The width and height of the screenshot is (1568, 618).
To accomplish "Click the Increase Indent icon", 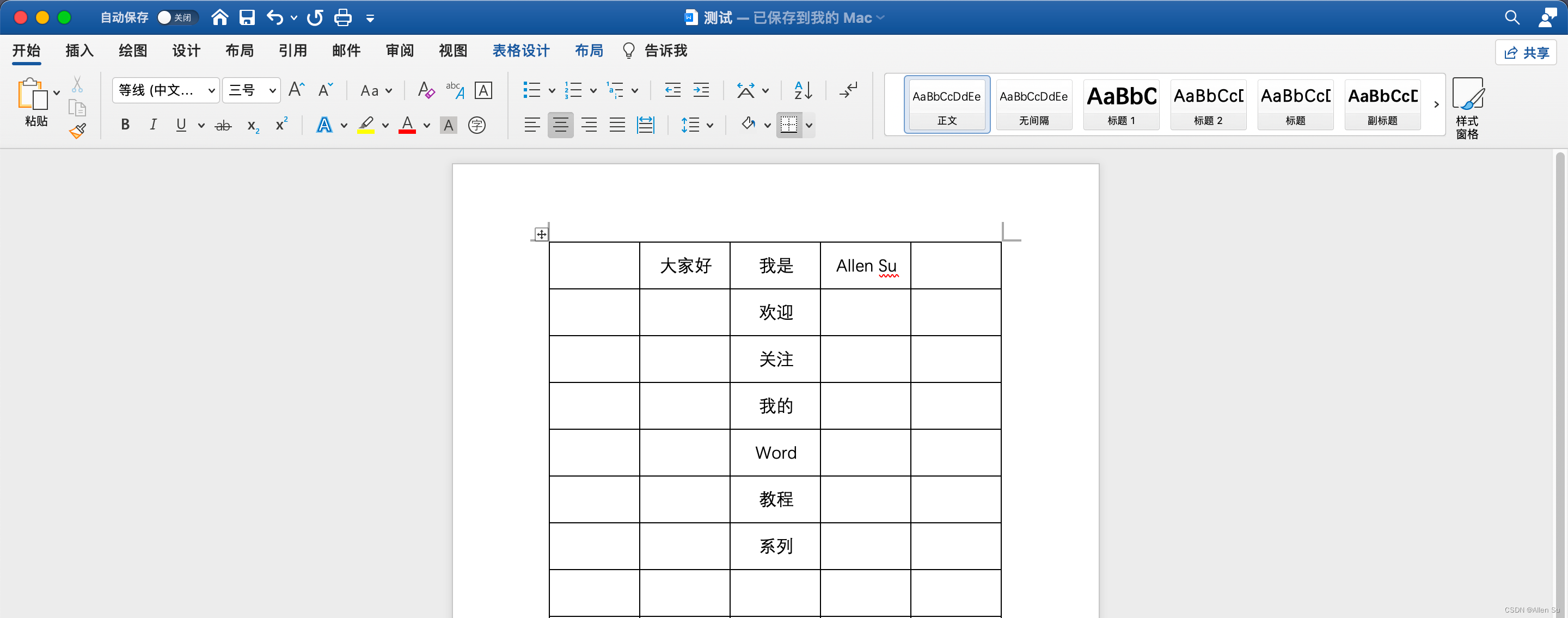I will tap(701, 91).
